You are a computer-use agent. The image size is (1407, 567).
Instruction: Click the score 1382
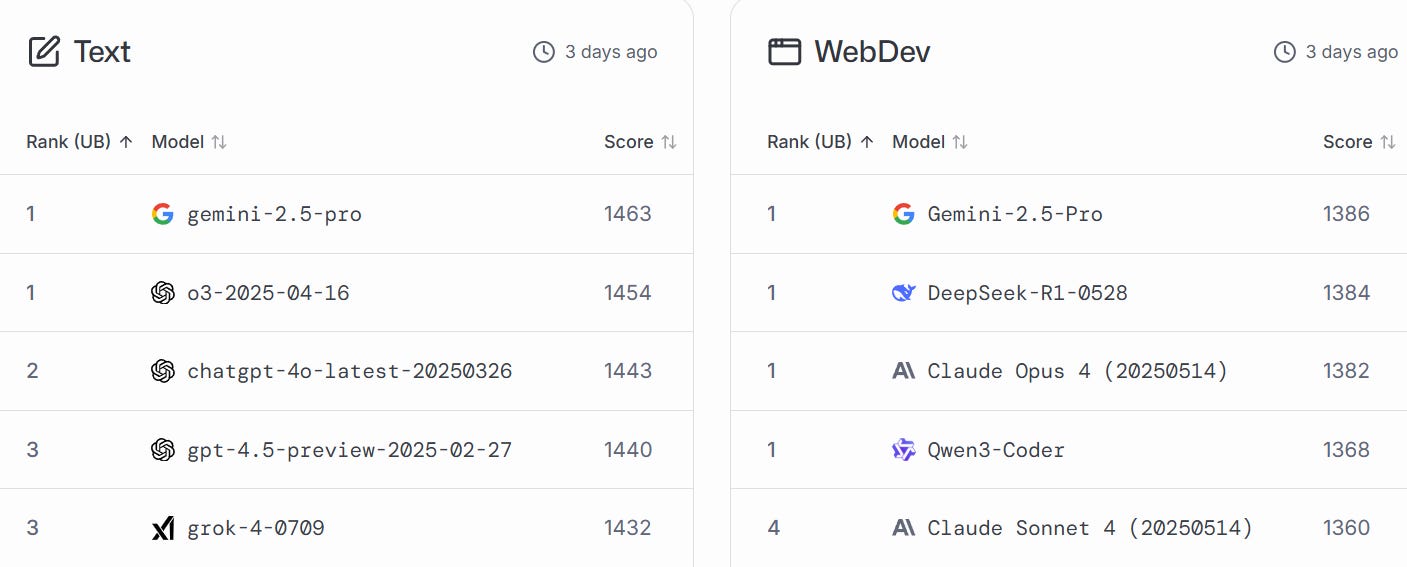point(1347,371)
